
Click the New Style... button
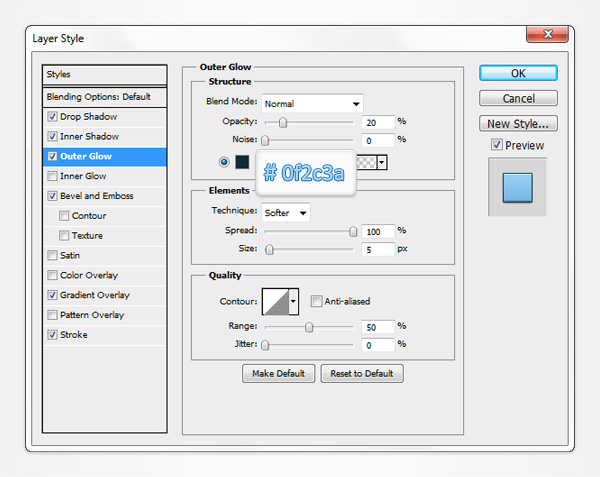(518, 124)
